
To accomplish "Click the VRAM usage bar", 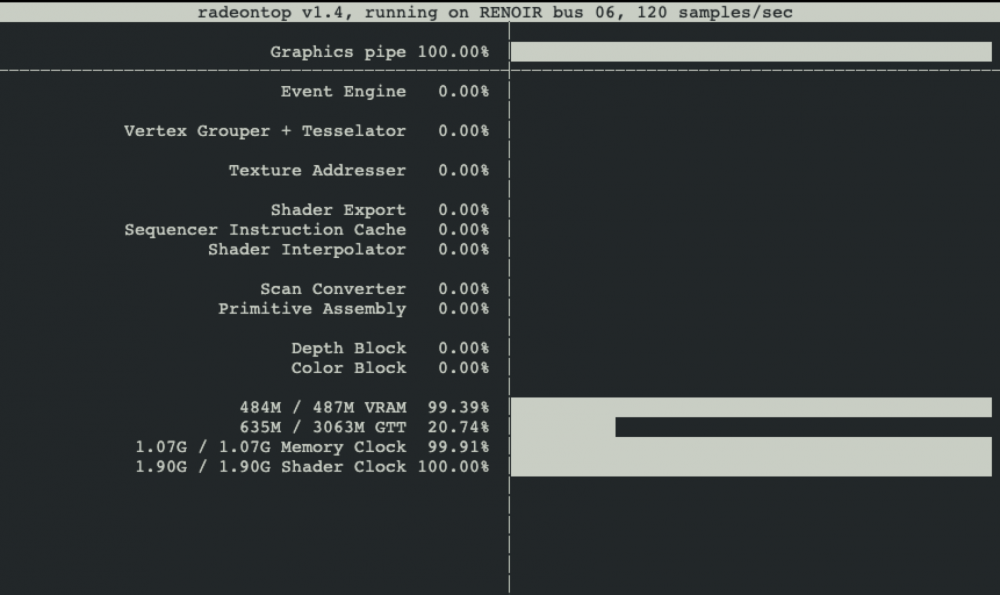I will point(751,408).
